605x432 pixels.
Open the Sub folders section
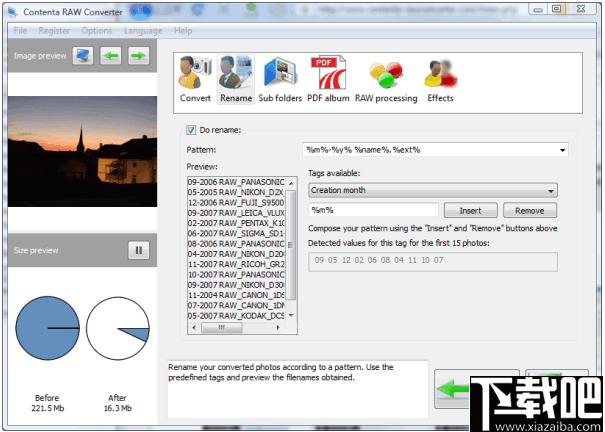pyautogui.click(x=280, y=79)
